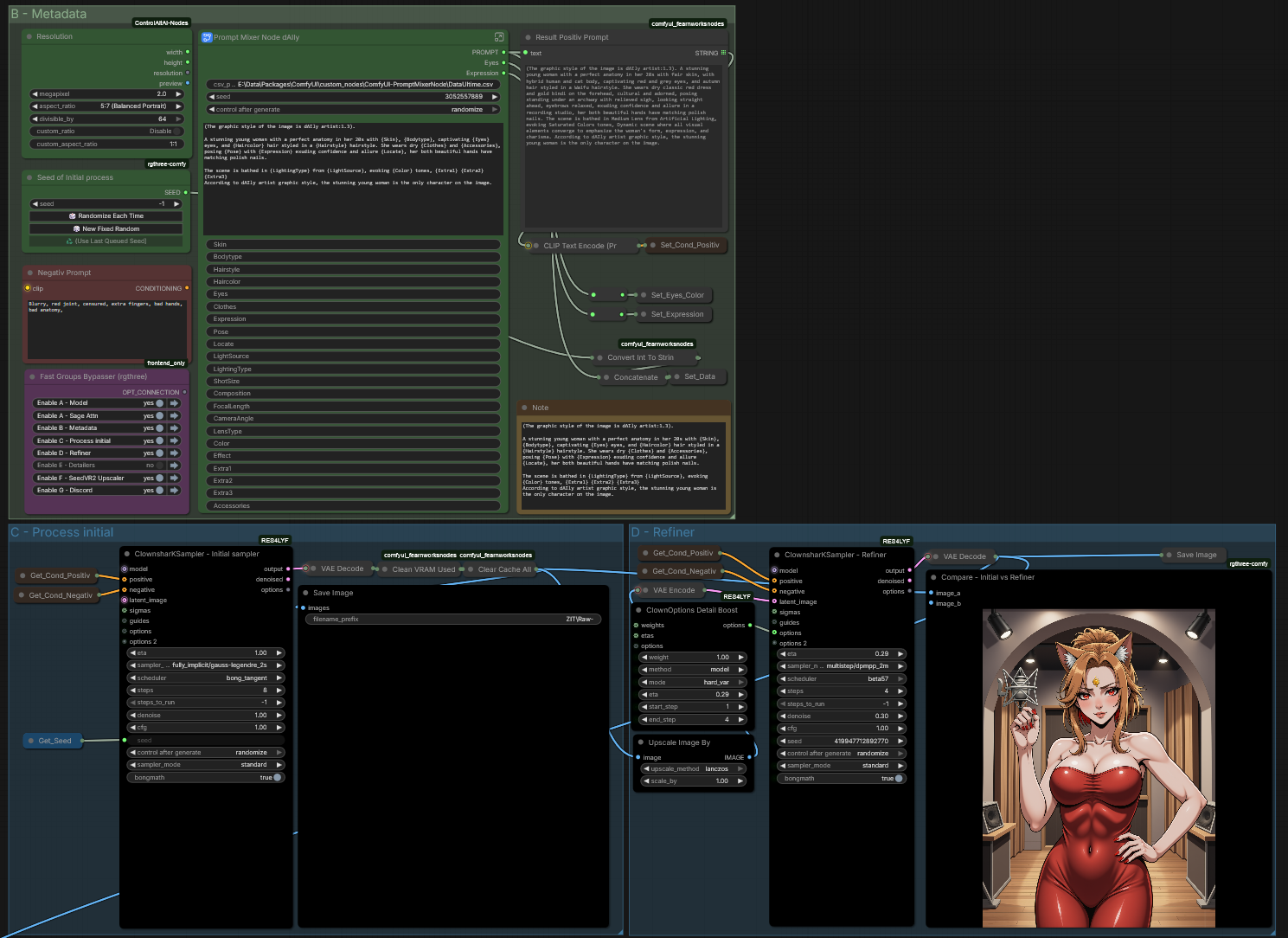Image resolution: width=1288 pixels, height=938 pixels.
Task: Toggle custom_ratio in Resolution node
Action: [177, 132]
